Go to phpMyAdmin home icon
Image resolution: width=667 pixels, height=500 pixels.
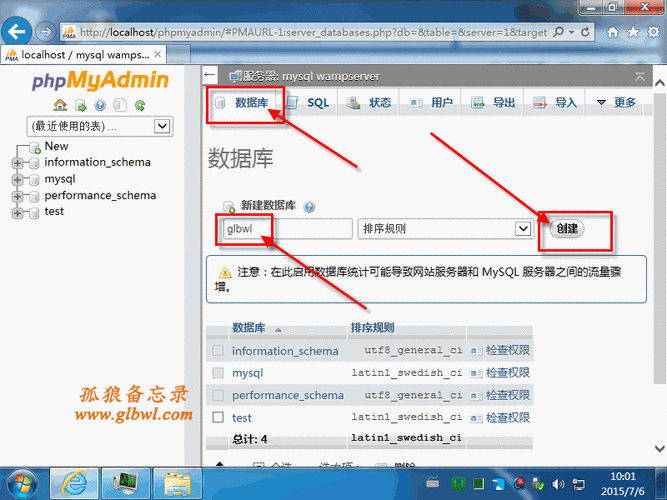[60, 105]
